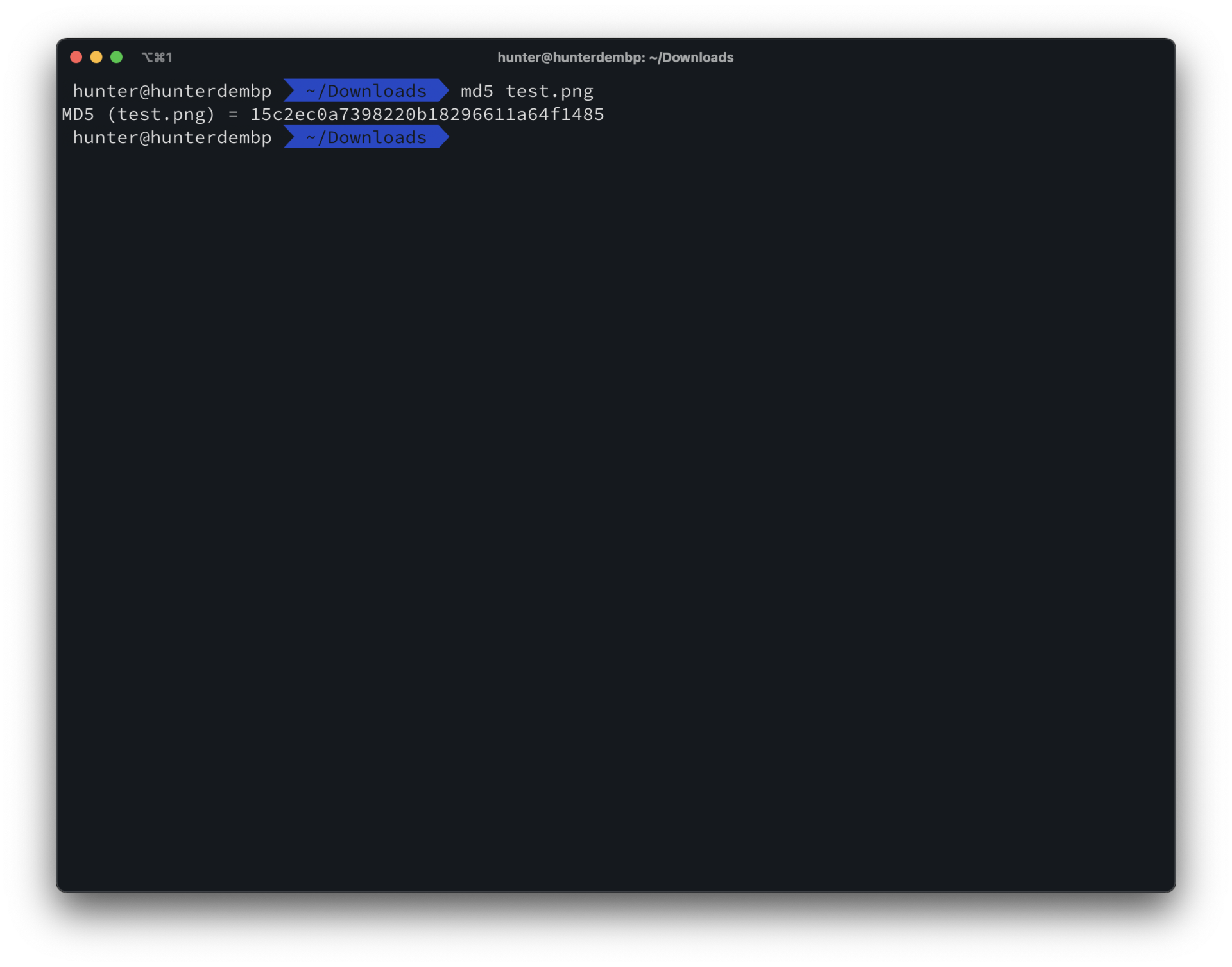
Task: Click the empty title bar right of the title
Action: point(963,58)
